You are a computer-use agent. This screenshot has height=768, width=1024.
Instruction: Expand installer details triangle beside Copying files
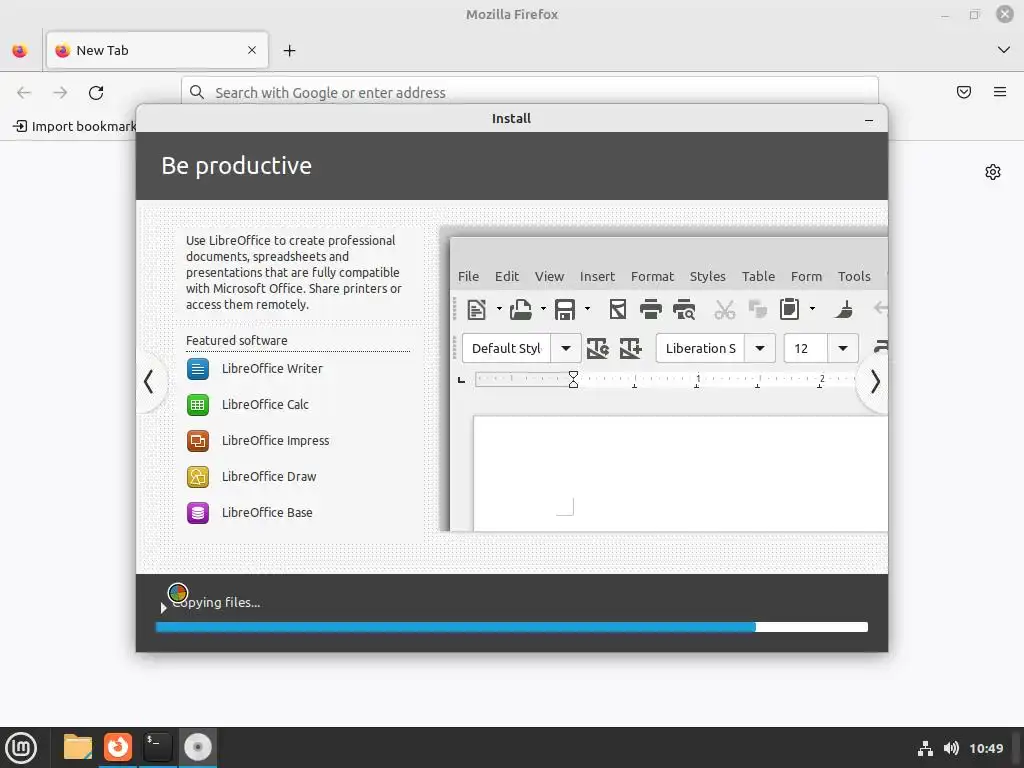(x=163, y=608)
